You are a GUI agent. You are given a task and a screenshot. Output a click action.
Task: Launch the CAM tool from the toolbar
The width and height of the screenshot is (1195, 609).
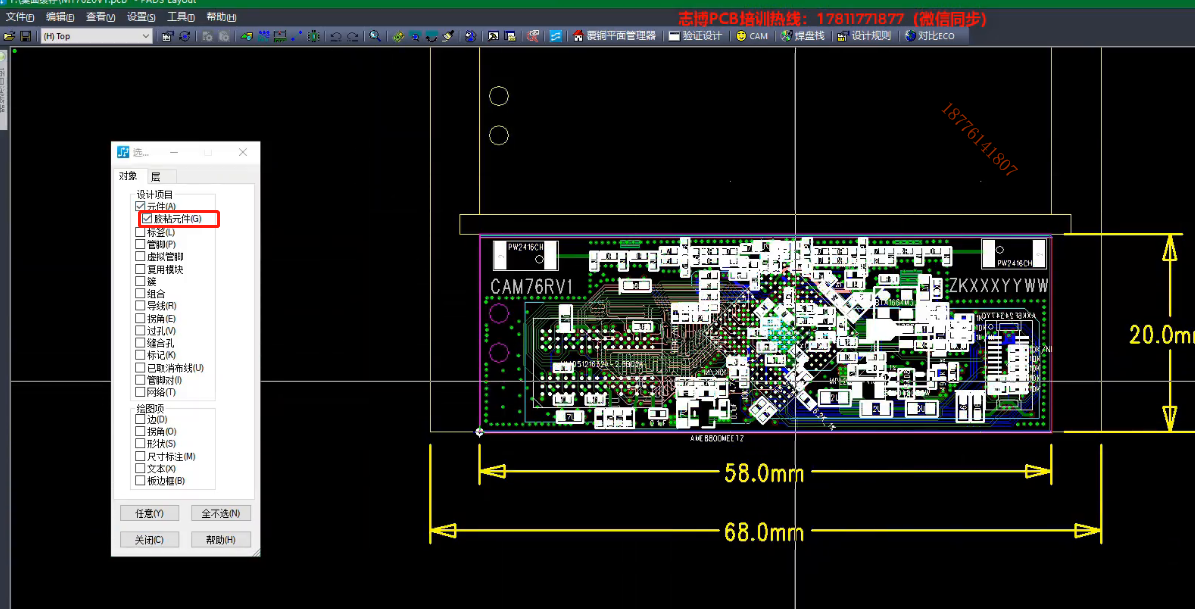tap(751, 35)
